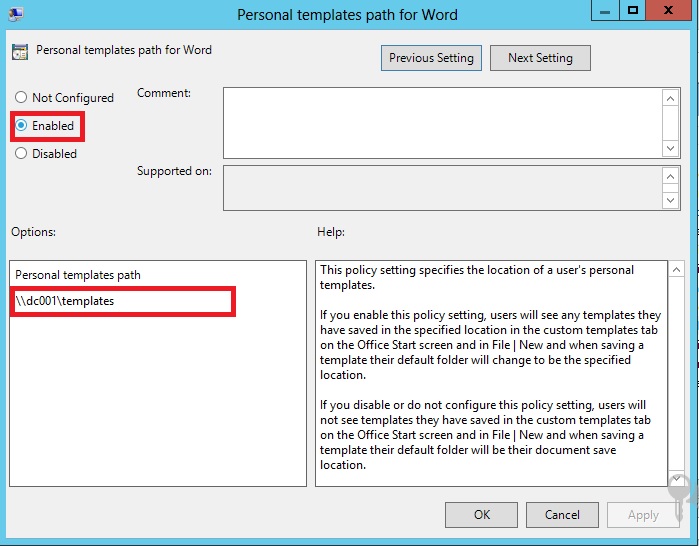The height and width of the screenshot is (546, 699).
Task: Click the Apply button
Action: pos(643,515)
